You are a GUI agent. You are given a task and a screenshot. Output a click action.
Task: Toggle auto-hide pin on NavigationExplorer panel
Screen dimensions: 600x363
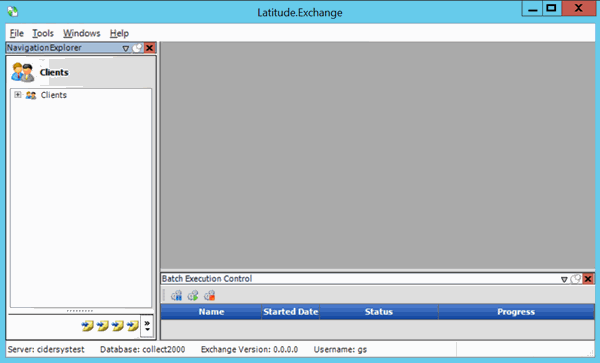137,48
